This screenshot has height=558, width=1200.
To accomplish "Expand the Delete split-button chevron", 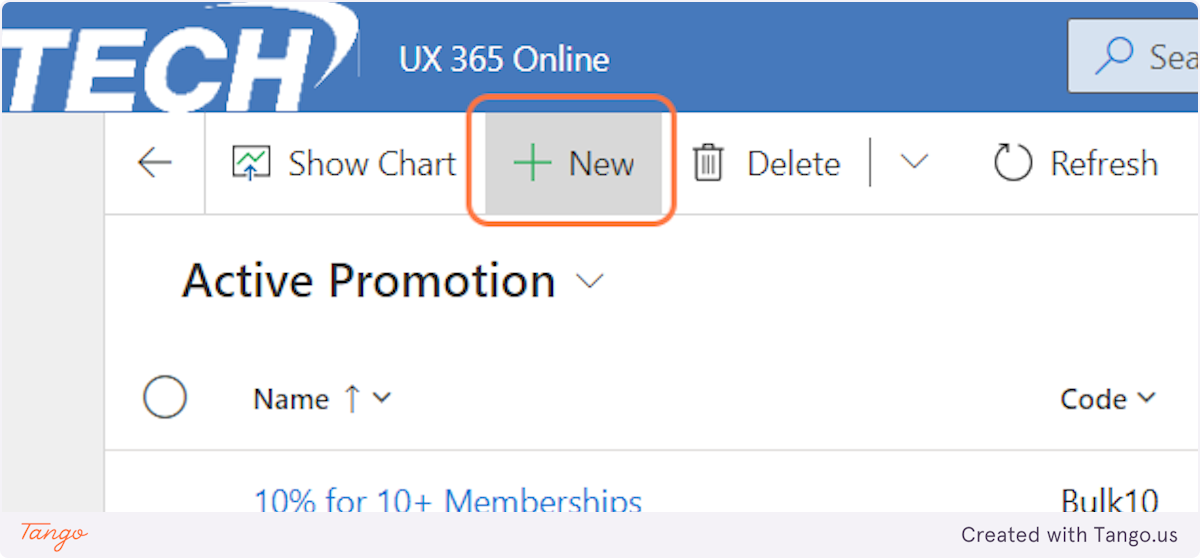I will coord(914,163).
